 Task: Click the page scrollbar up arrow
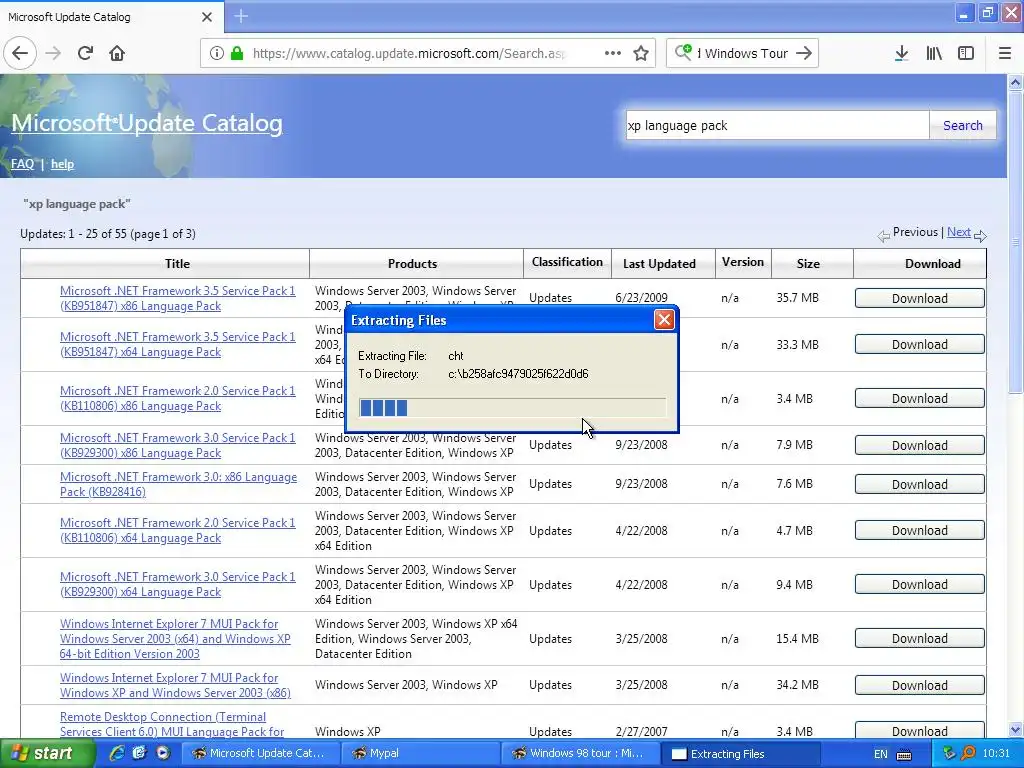[x=1015, y=82]
